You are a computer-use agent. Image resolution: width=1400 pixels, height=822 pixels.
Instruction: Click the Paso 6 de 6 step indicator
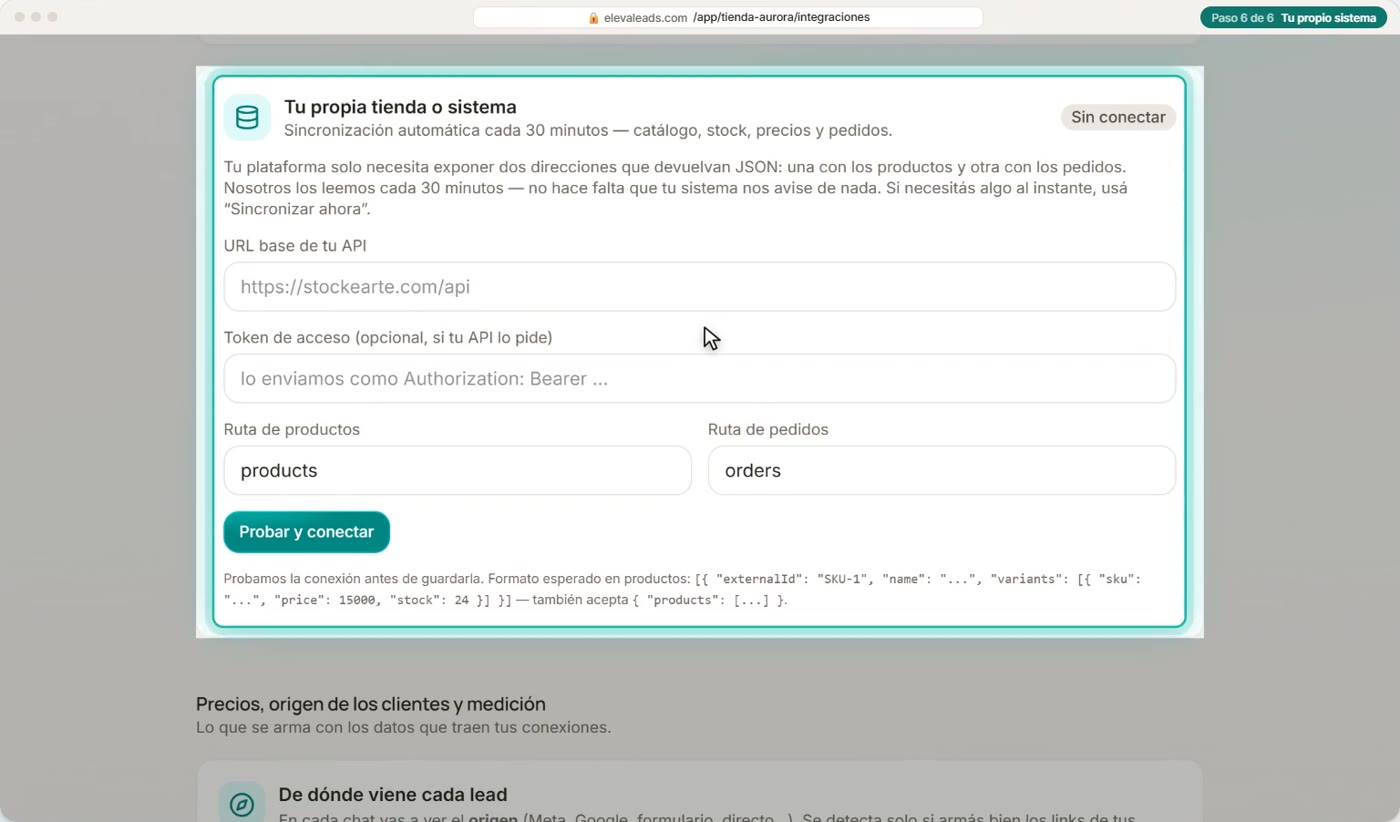[1293, 18]
